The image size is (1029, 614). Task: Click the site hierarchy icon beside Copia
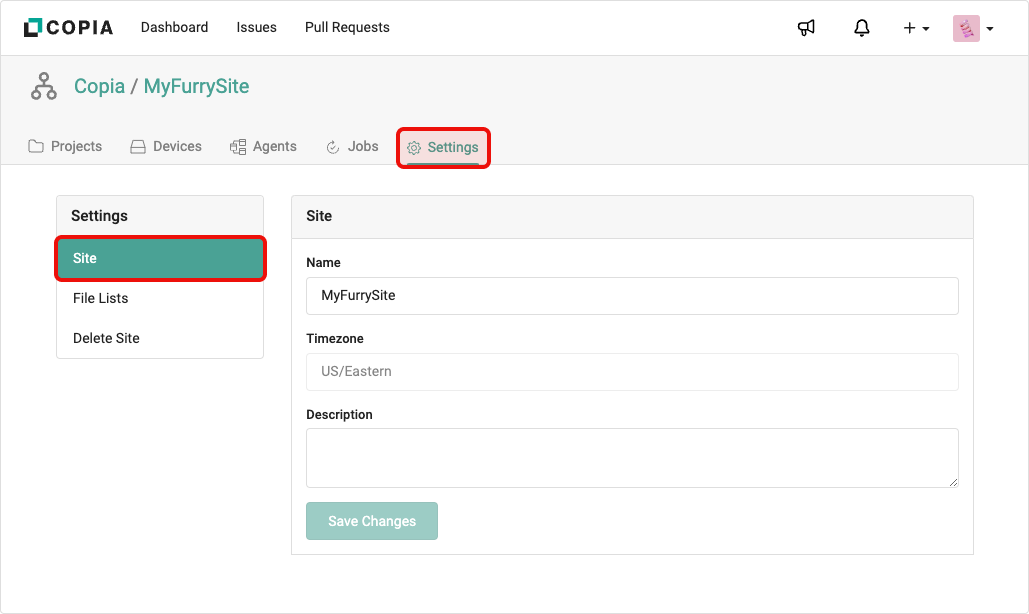[x=43, y=87]
